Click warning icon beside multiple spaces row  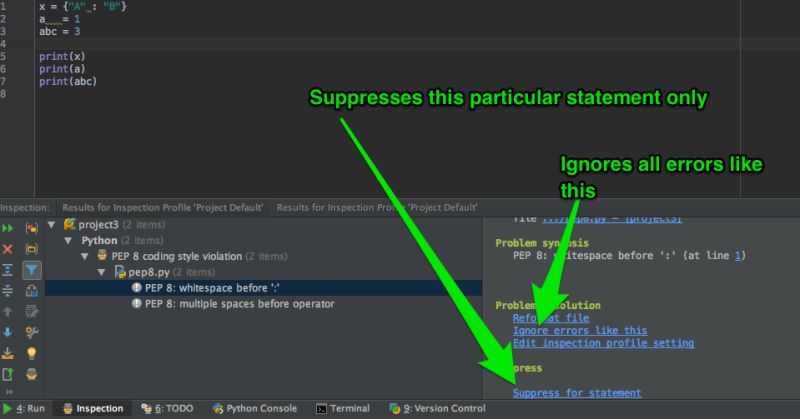pos(136,304)
